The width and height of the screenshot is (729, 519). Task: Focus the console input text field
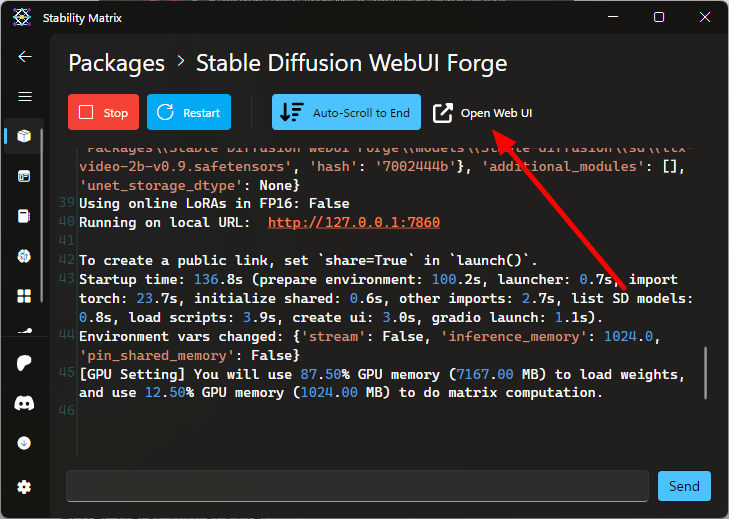[x=357, y=486]
